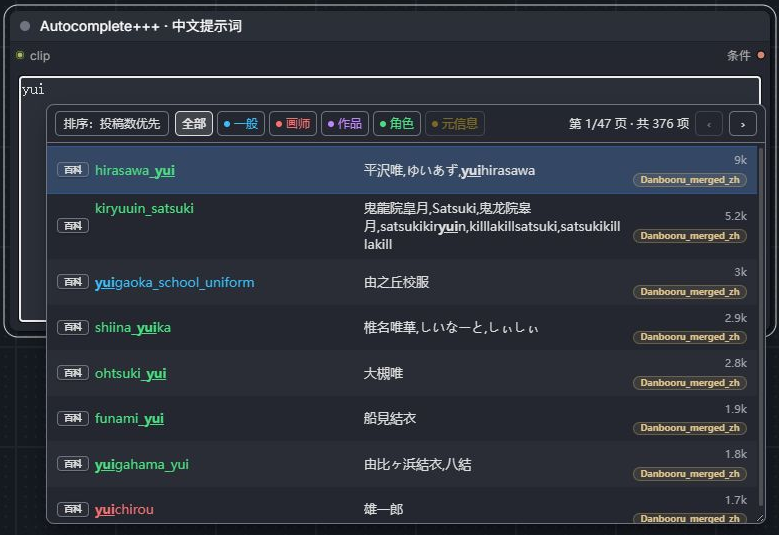
Task: Open wiki badge for kiryuuin_satsuki
Action: [x=73, y=226]
